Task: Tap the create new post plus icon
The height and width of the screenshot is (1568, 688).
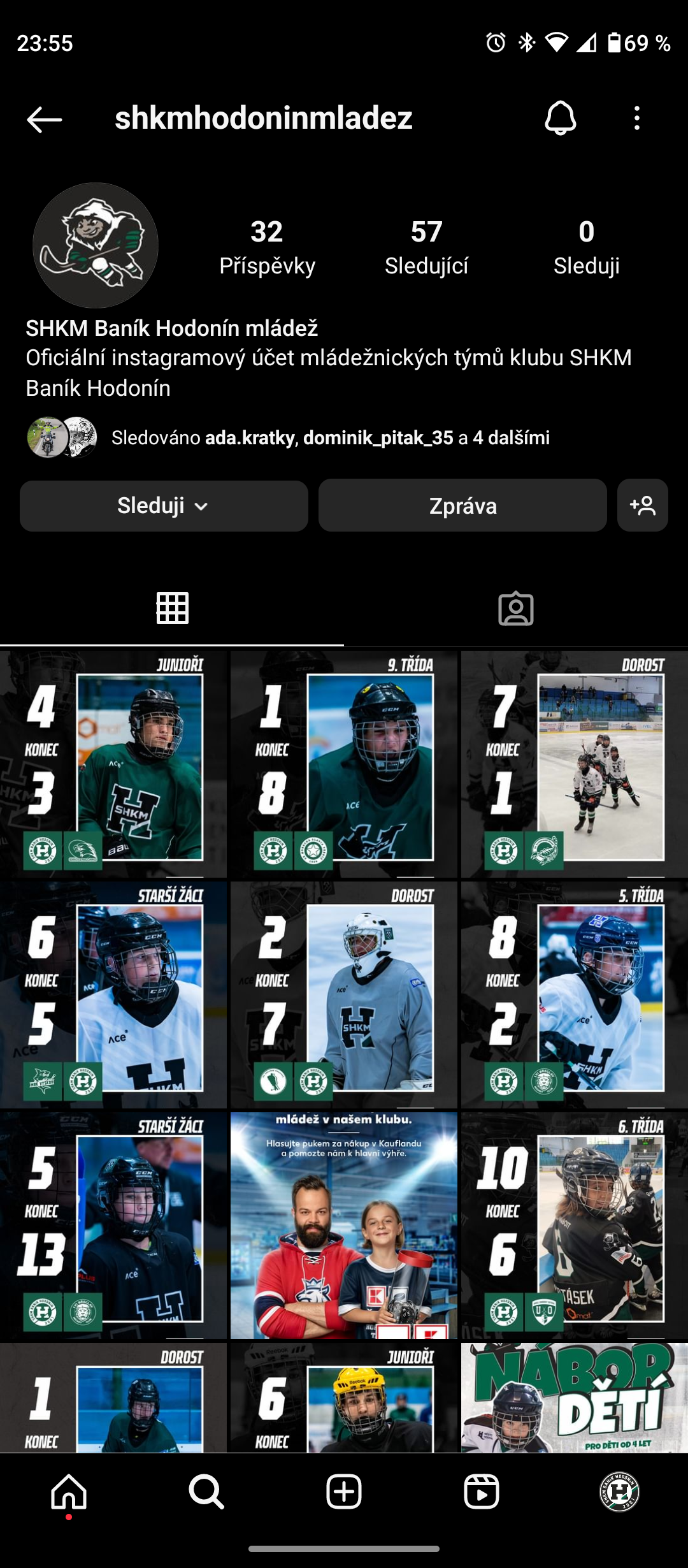Action: 344,1492
